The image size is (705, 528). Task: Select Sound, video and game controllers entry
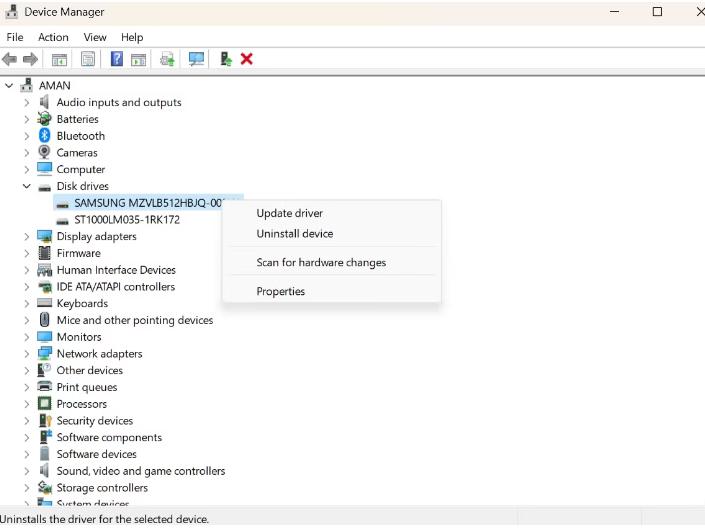[x=140, y=471]
